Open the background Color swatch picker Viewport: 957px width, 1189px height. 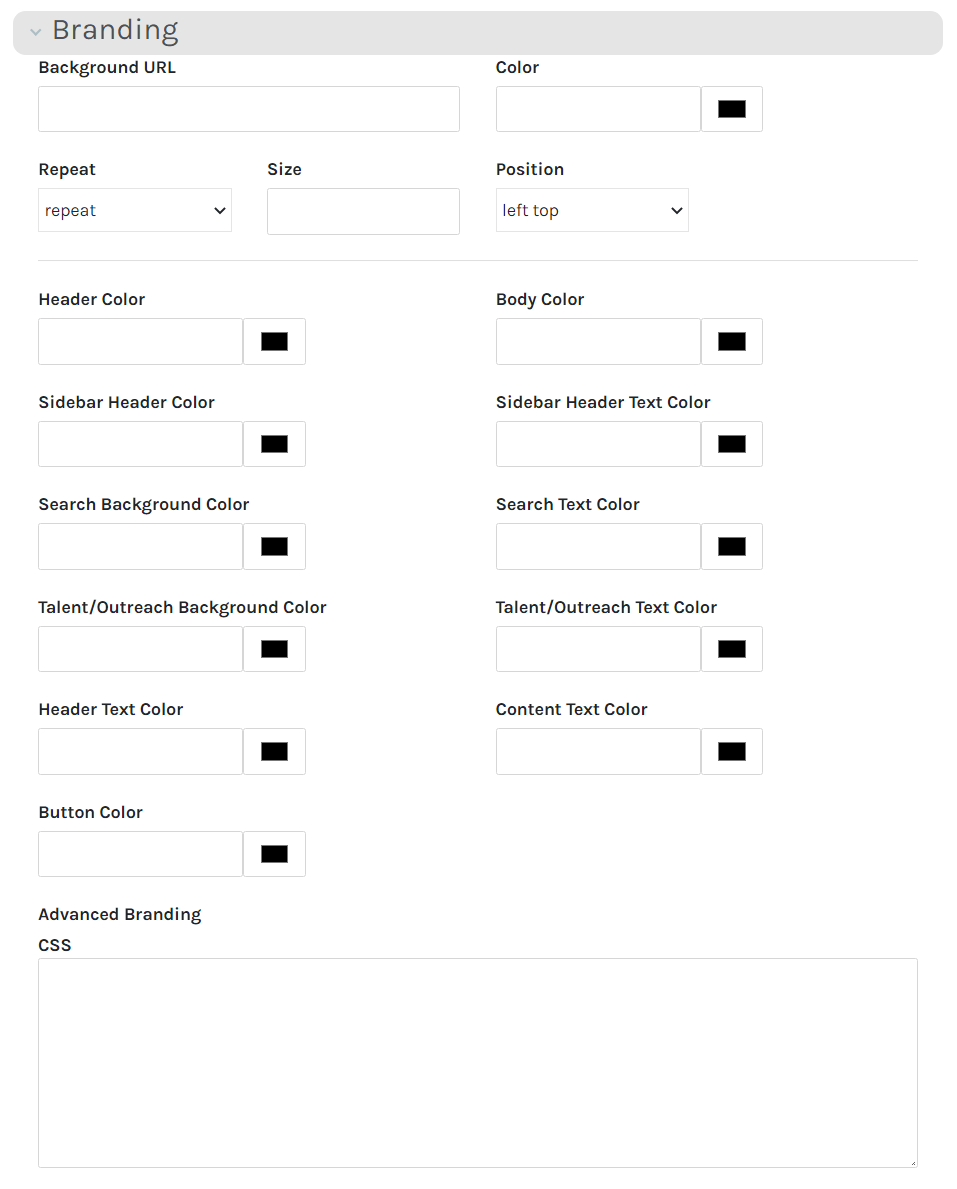732,109
